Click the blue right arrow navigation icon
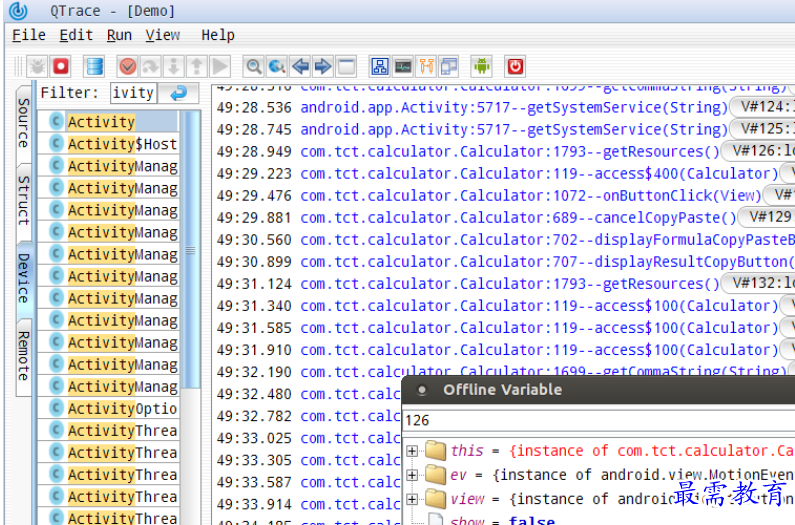Screen dimensions: 795x525 click(x=323, y=67)
